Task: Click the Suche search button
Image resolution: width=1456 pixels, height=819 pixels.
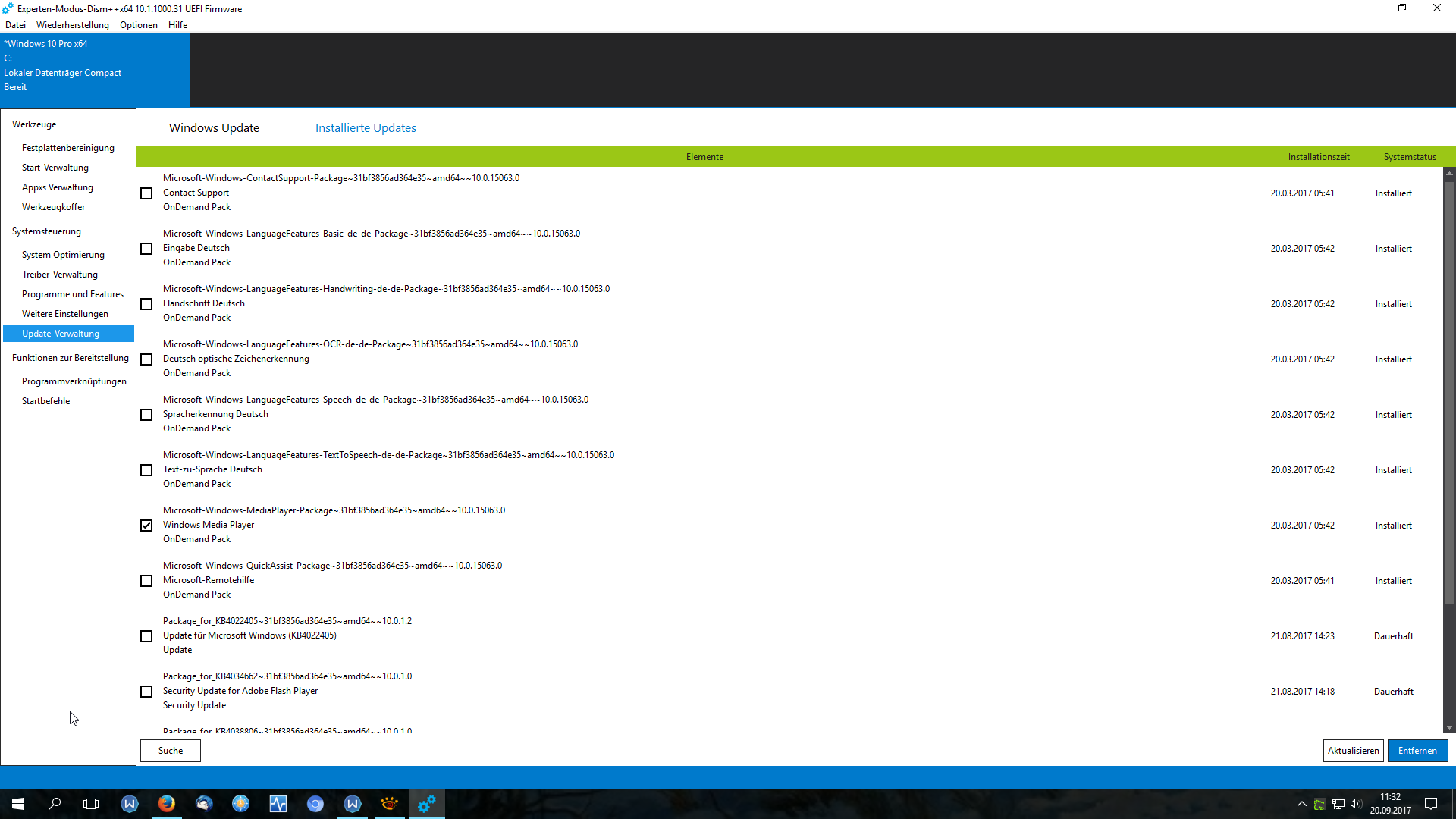Action: [171, 751]
